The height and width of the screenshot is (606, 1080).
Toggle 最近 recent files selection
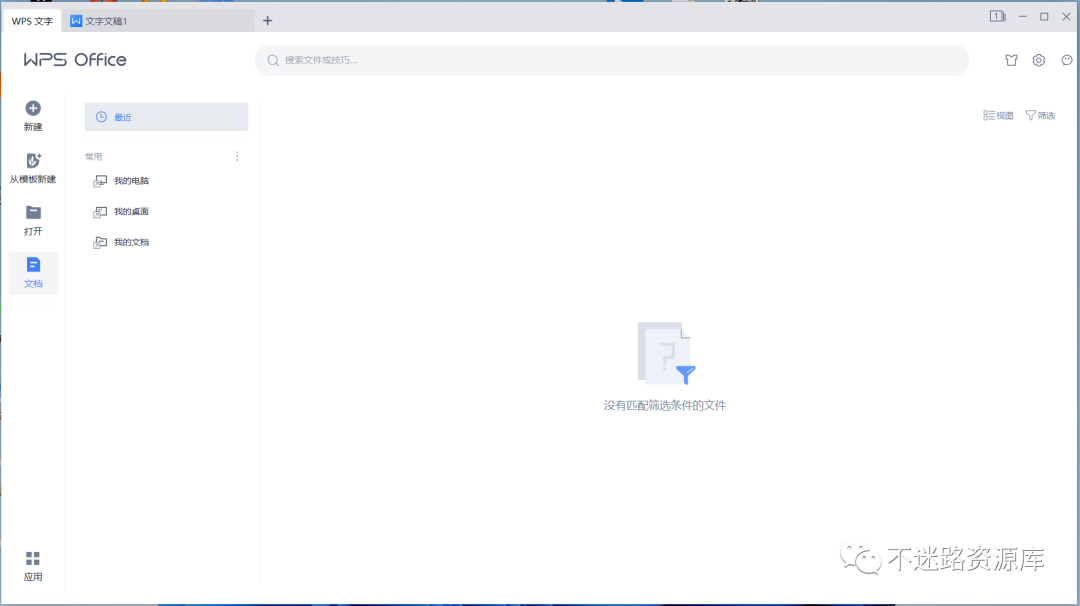coord(166,116)
